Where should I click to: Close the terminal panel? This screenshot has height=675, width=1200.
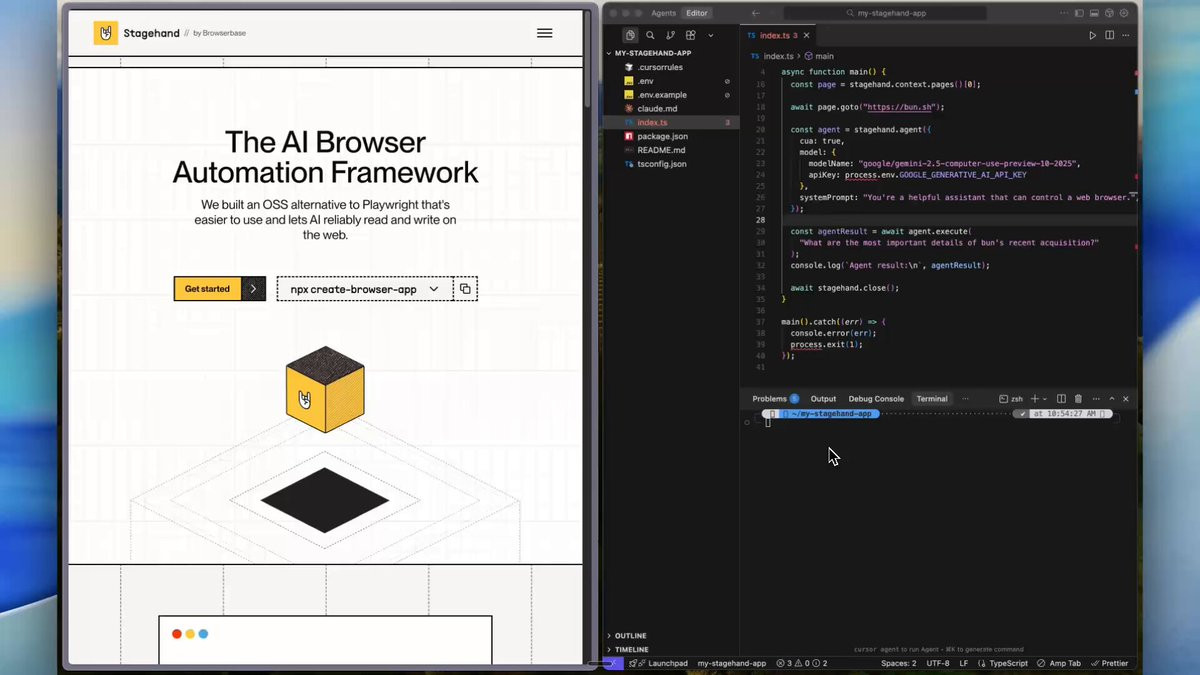click(x=1126, y=399)
